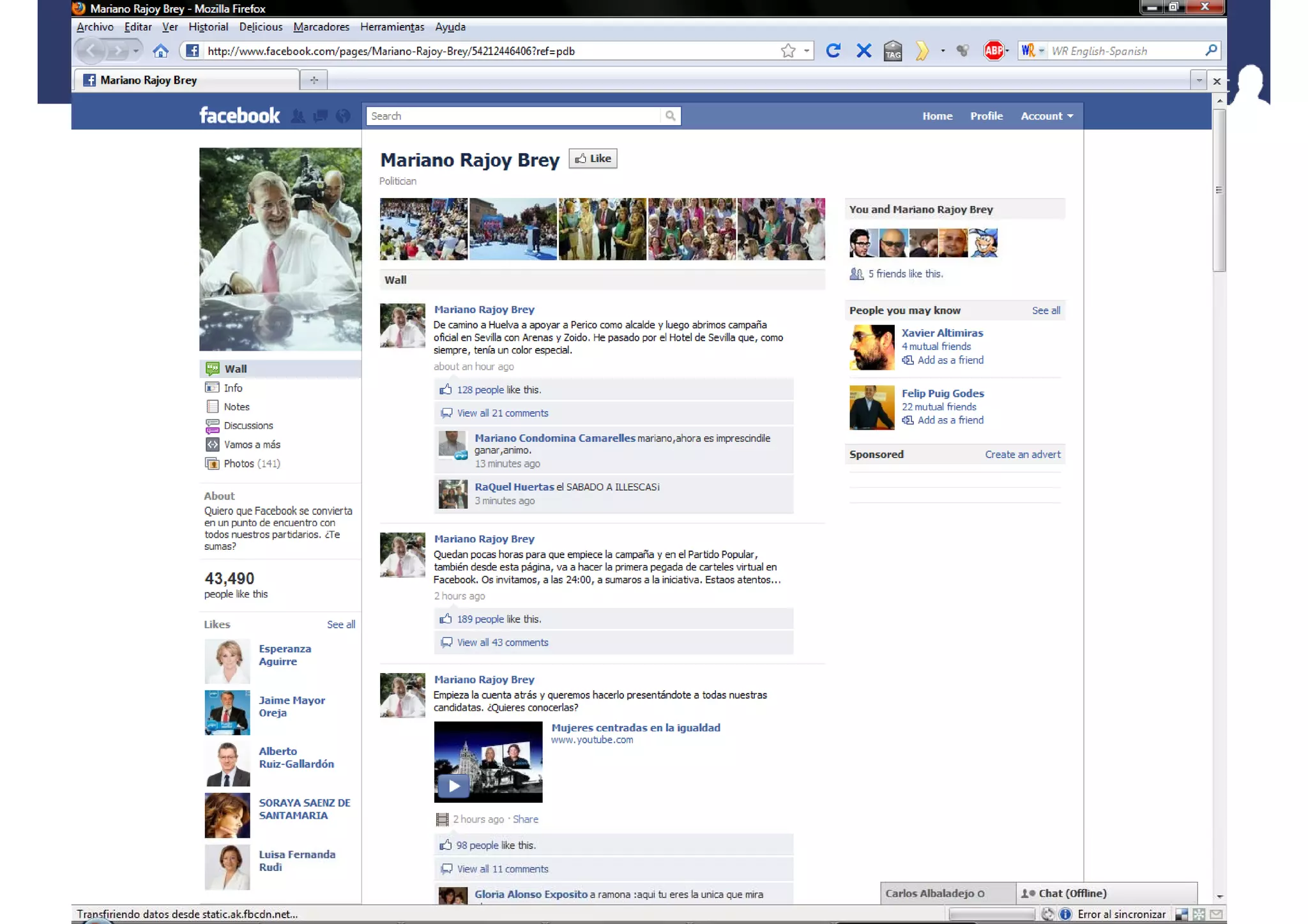Open the Chat (Offline) bar
1308x924 pixels.
[x=1106, y=893]
